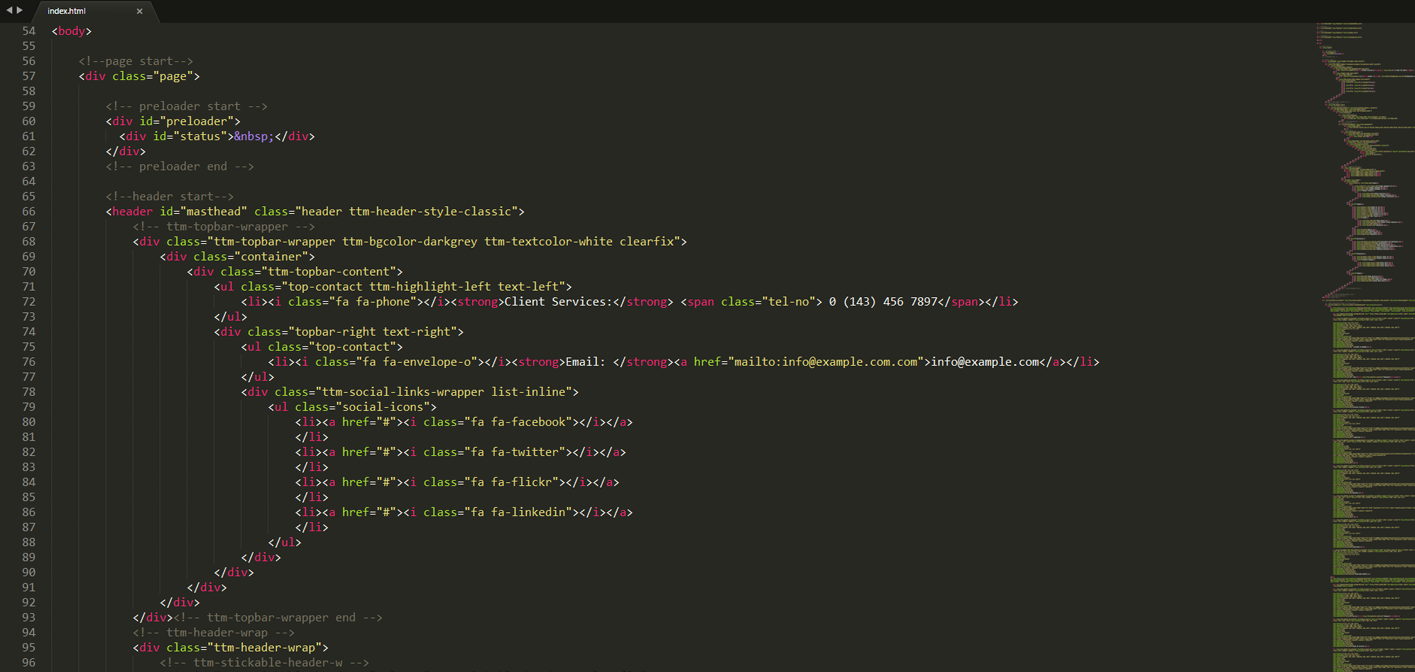Click the Client Services: text

click(558, 301)
